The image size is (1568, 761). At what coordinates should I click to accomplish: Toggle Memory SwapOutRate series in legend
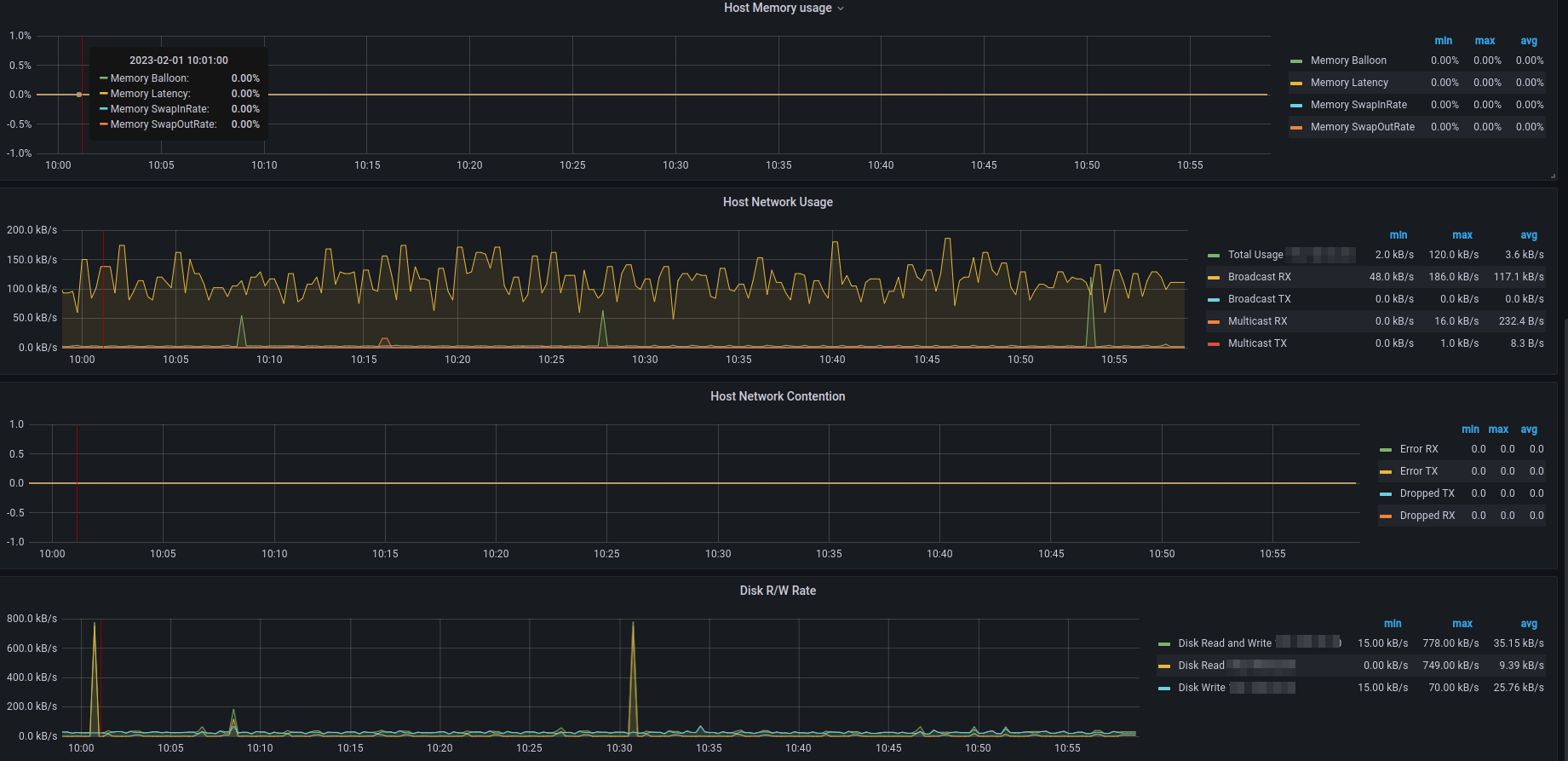tap(1362, 127)
